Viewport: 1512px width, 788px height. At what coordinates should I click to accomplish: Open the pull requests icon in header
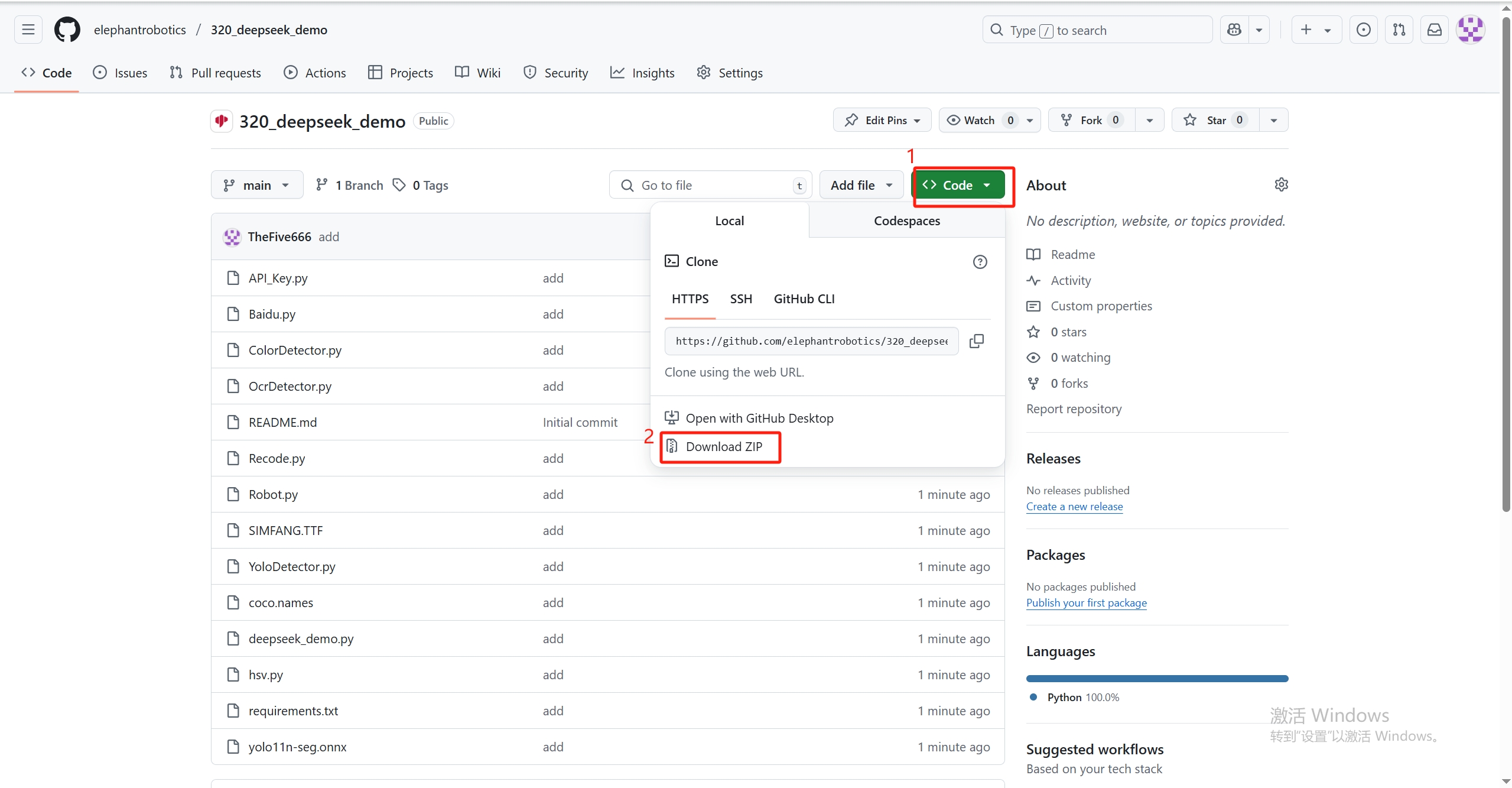click(1399, 30)
